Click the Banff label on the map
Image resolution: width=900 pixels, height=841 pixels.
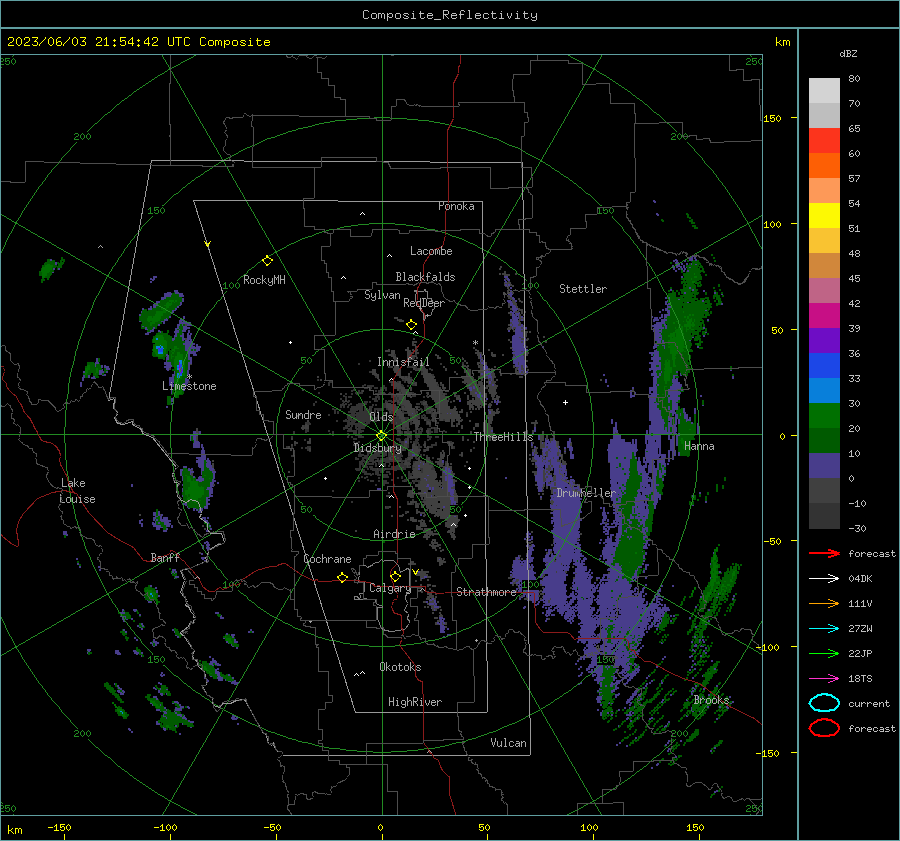click(165, 557)
